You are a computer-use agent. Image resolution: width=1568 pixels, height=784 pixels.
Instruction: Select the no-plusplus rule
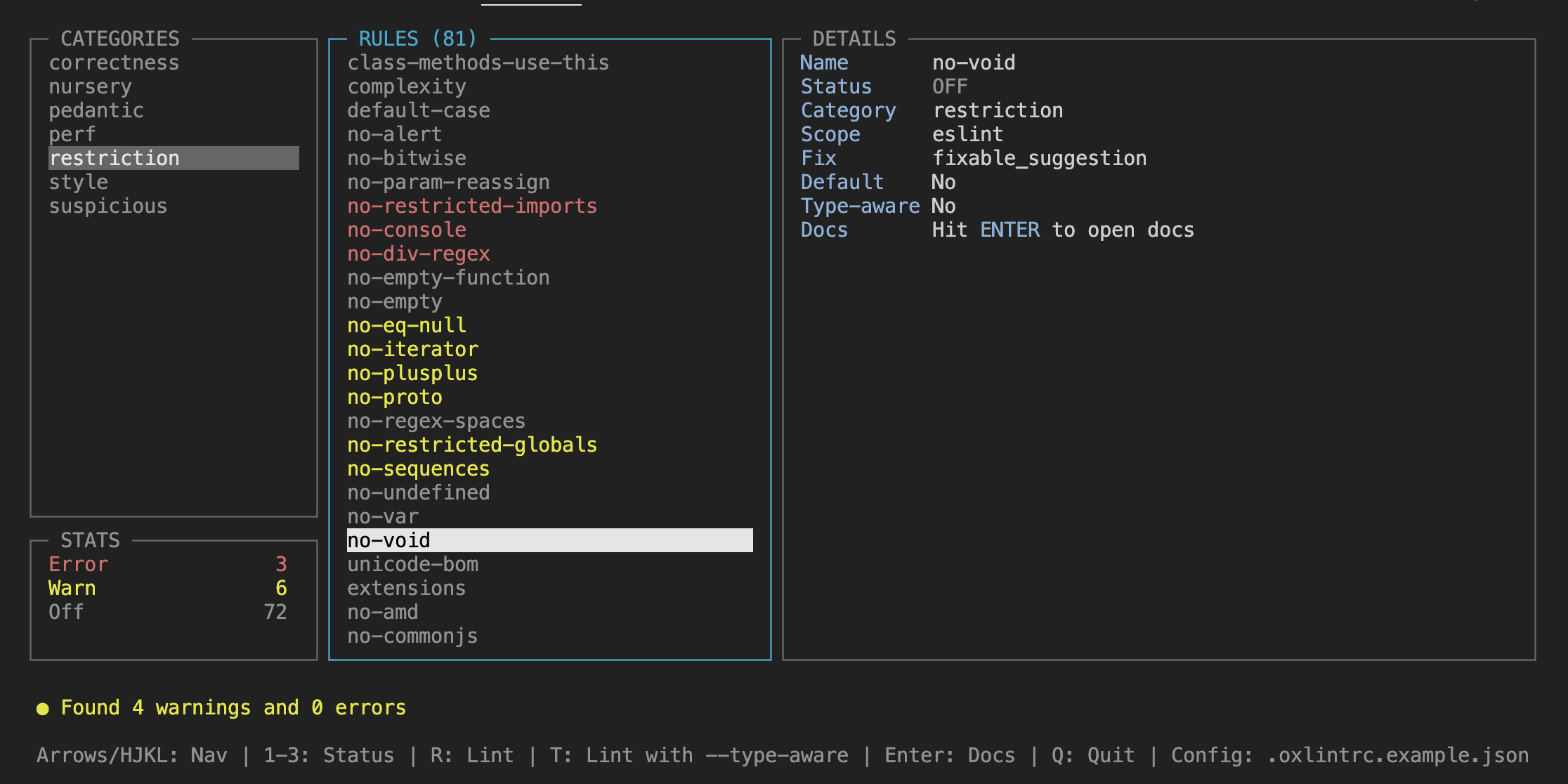pyautogui.click(x=412, y=373)
